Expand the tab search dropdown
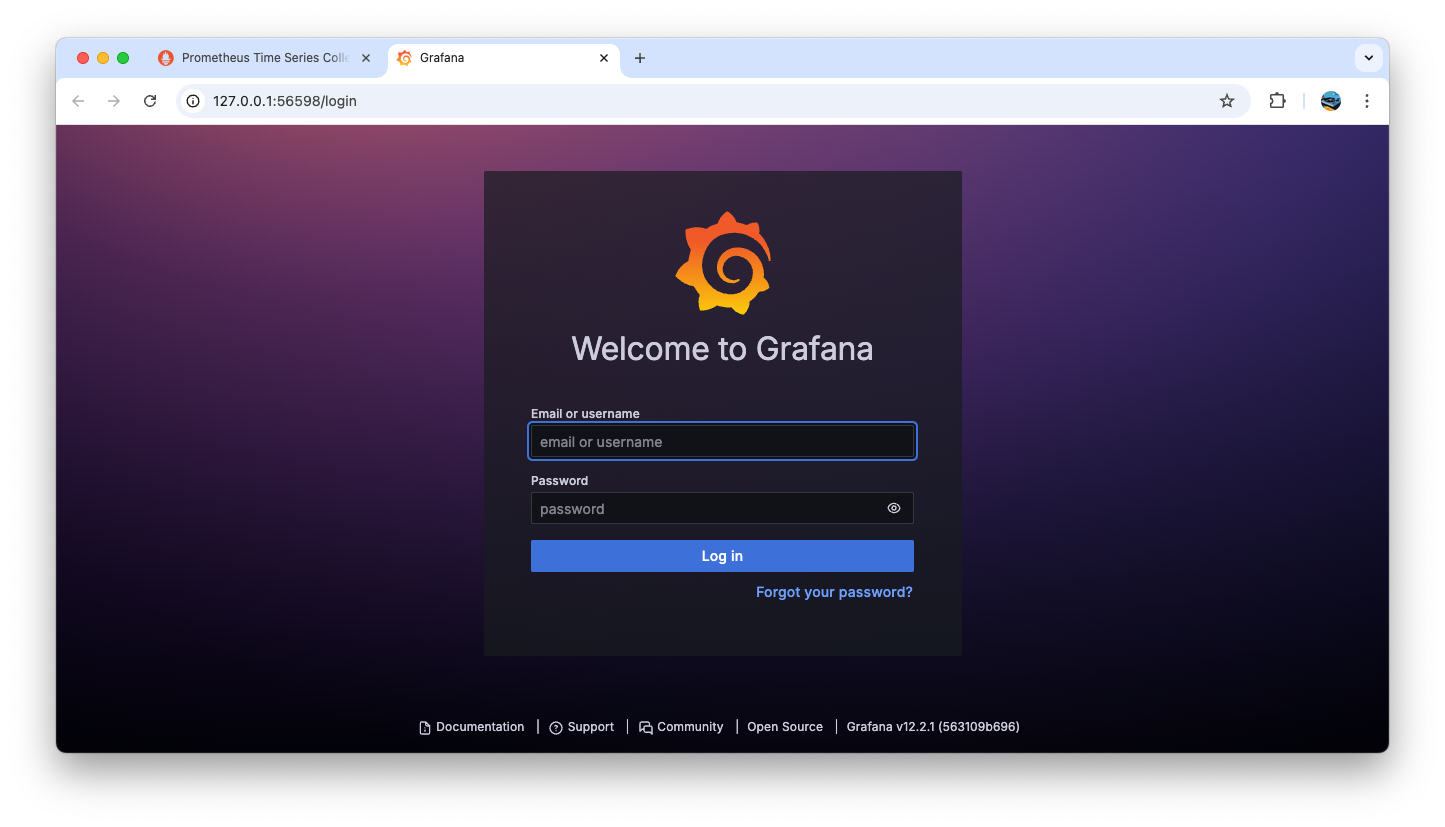Screen dimensions: 1445x827 [1369, 58]
